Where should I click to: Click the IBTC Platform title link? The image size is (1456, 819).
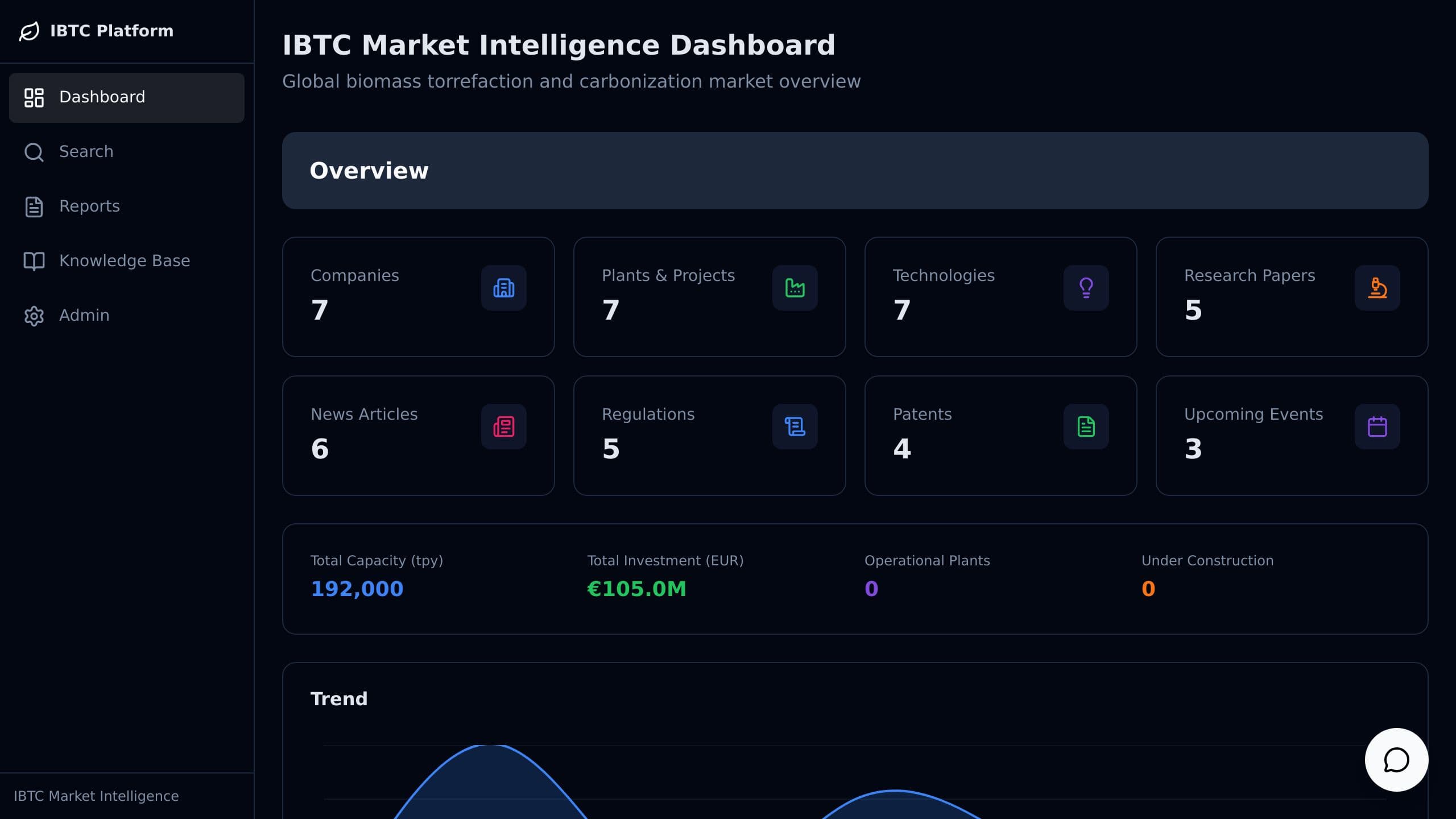tap(112, 31)
